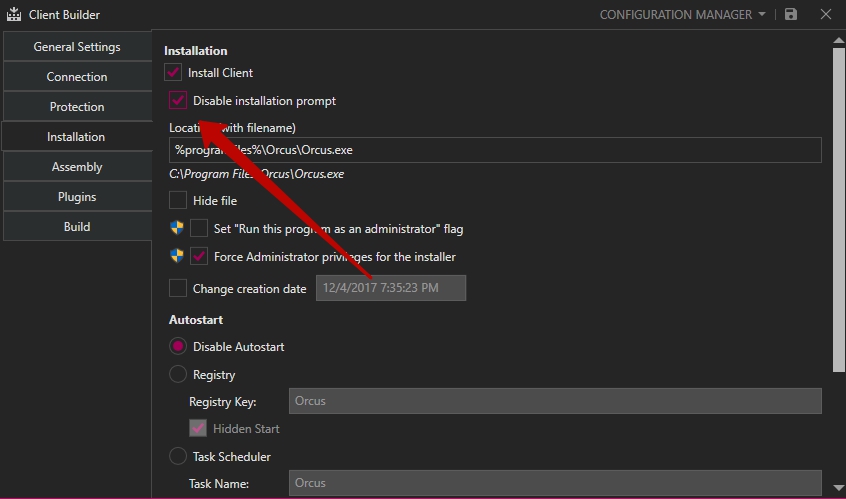Open the Connection tab
This screenshot has width=846, height=499.
coord(77,77)
